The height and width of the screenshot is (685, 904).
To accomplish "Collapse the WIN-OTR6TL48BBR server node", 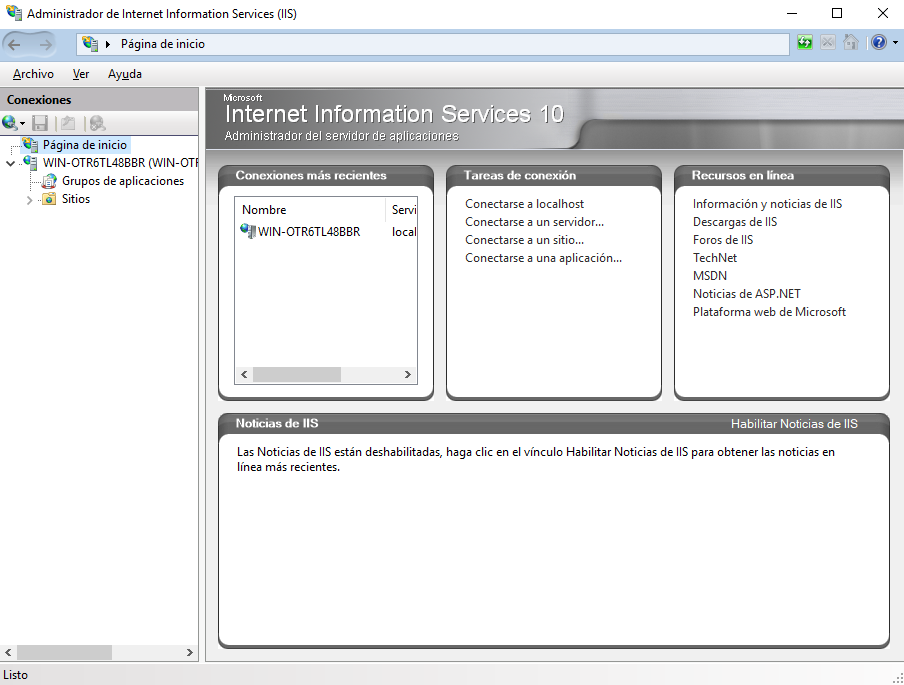I will 11,163.
